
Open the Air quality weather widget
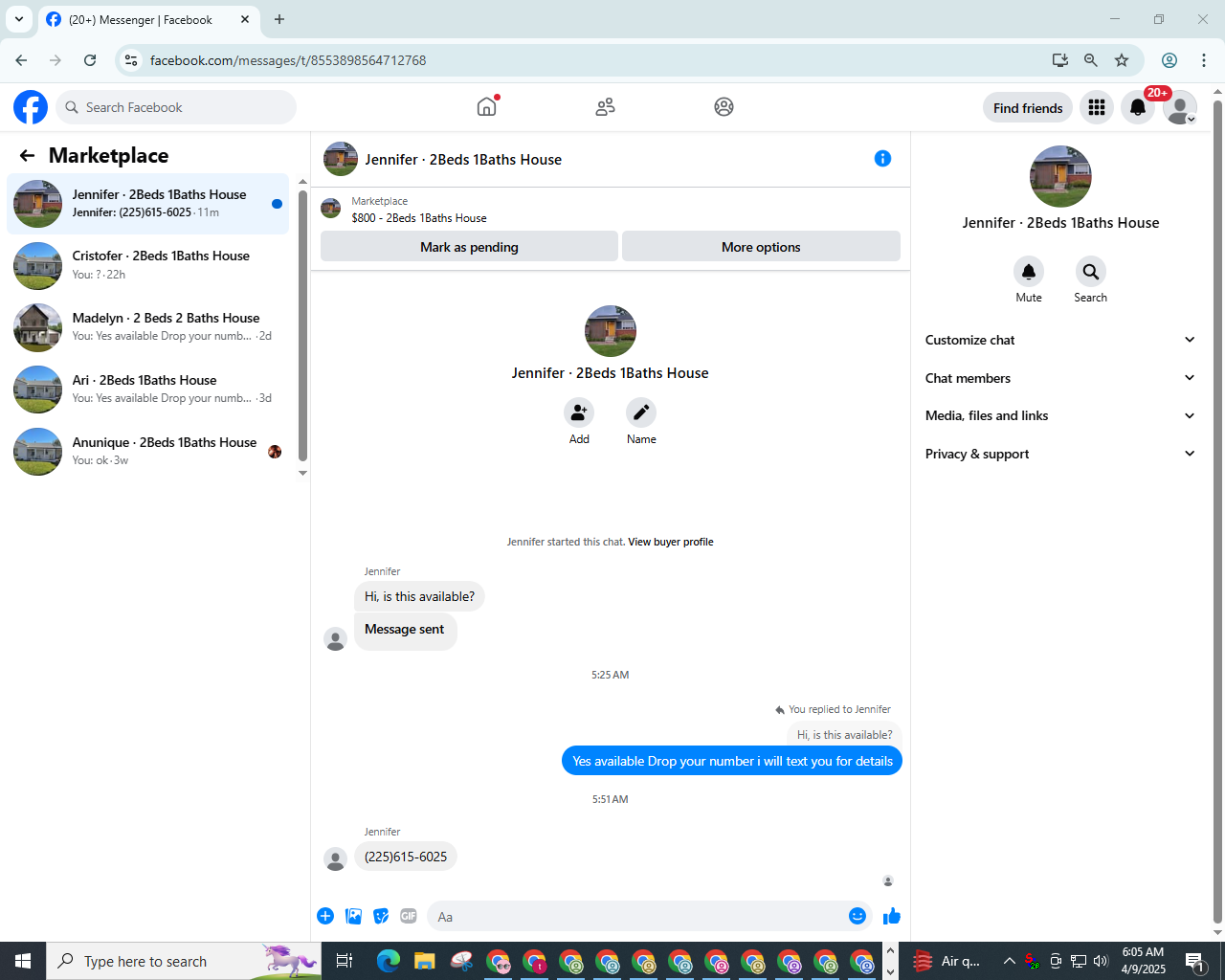(x=947, y=961)
